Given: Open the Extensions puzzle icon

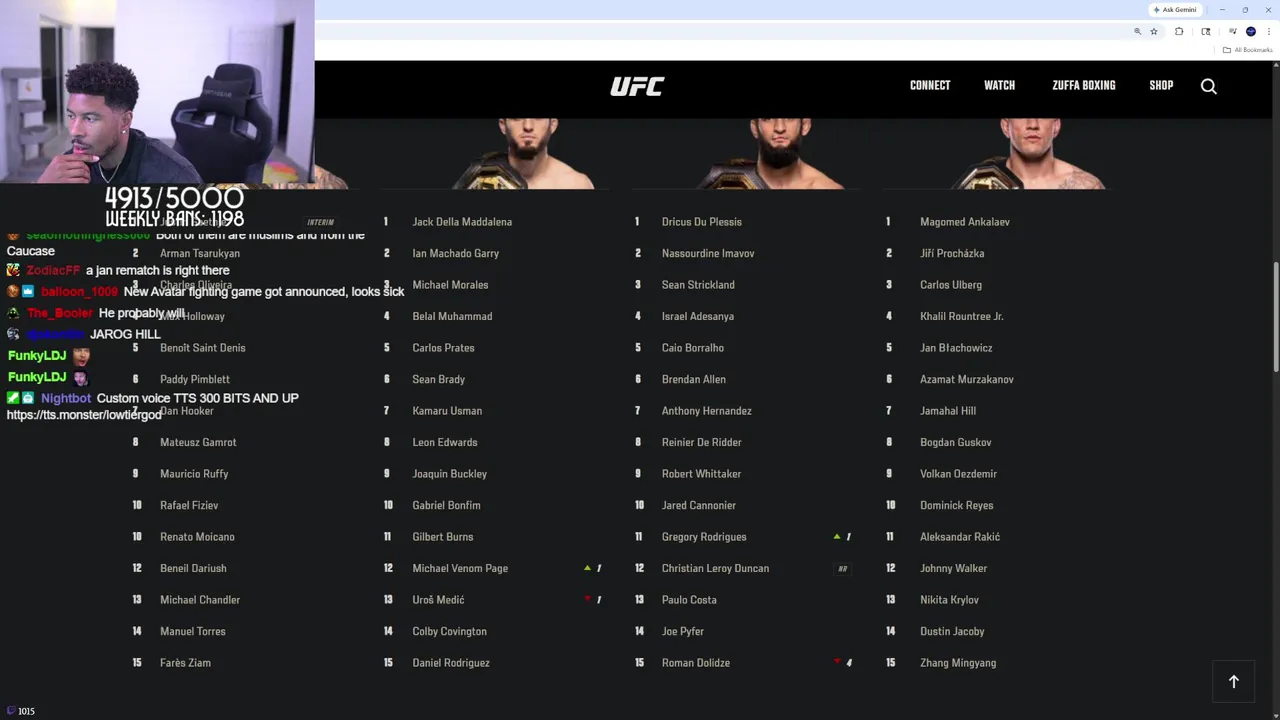Looking at the screenshot, I should [1179, 32].
